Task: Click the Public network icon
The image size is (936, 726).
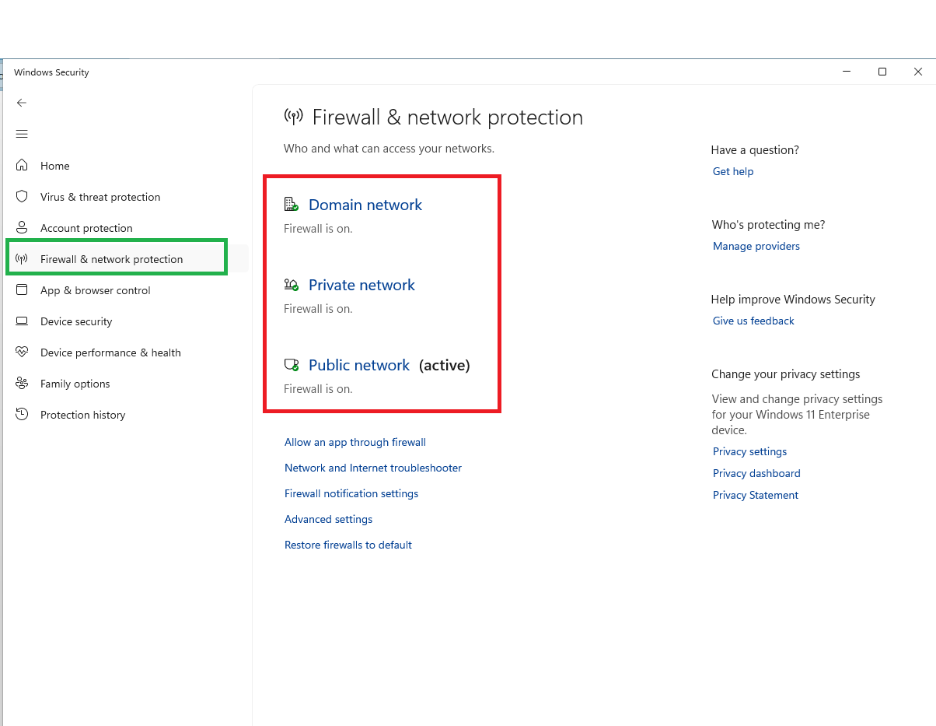Action: [x=292, y=364]
